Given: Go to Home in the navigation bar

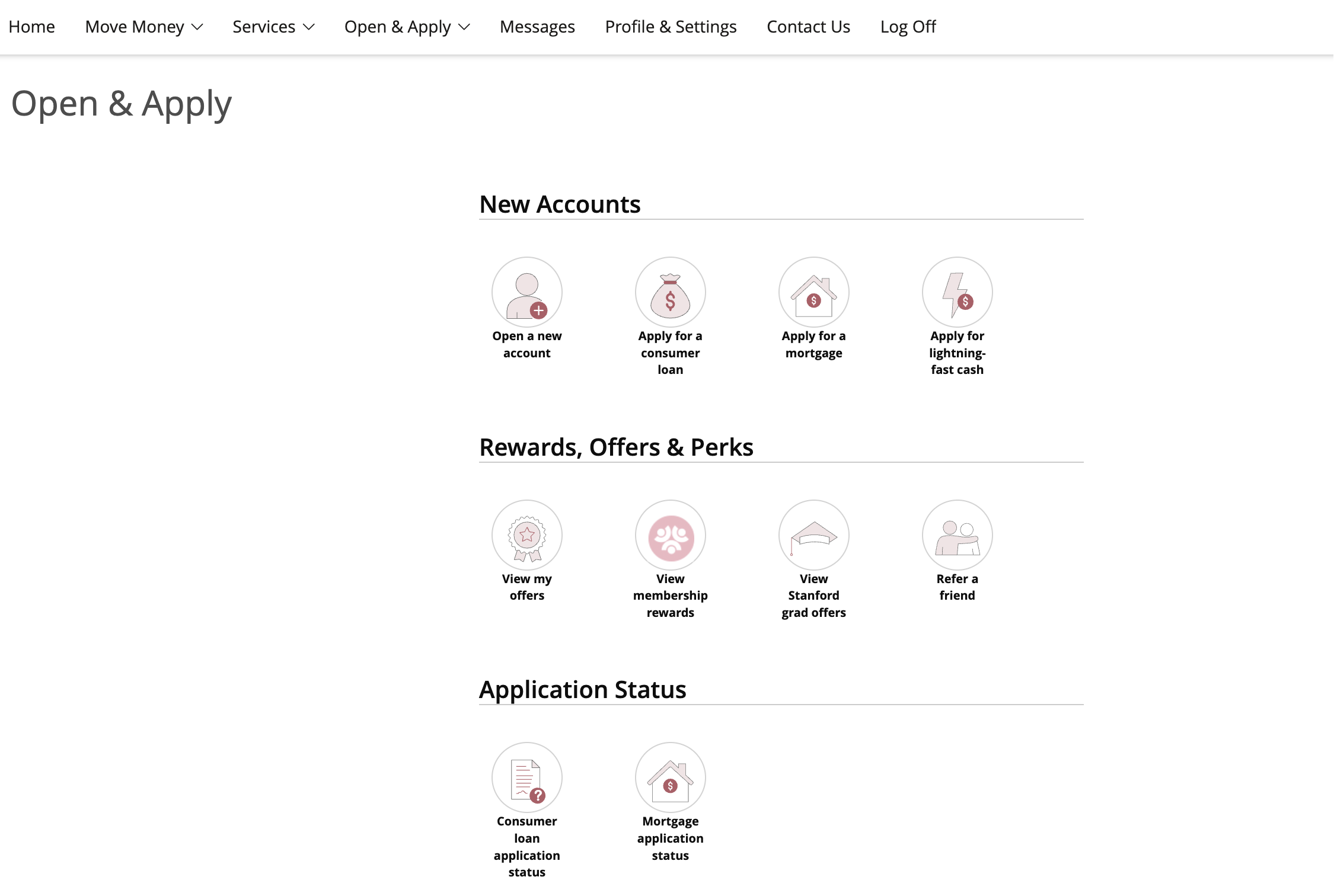Looking at the screenshot, I should [x=32, y=27].
